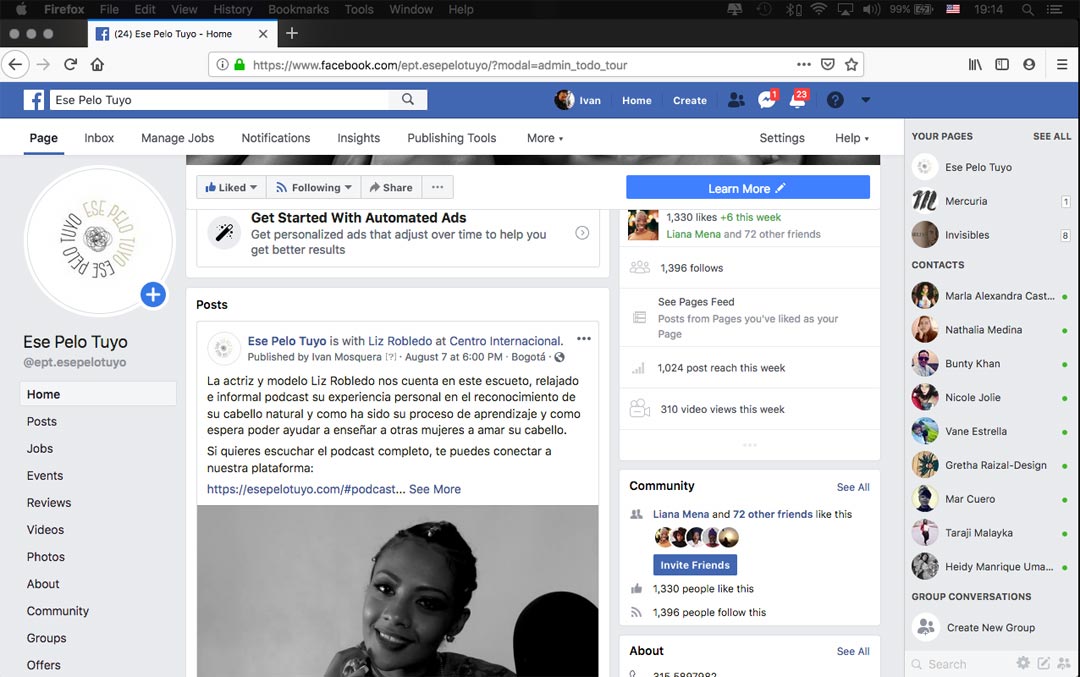The image size is (1080, 677).
Task: Click the blue plus on profile picture
Action: [153, 294]
